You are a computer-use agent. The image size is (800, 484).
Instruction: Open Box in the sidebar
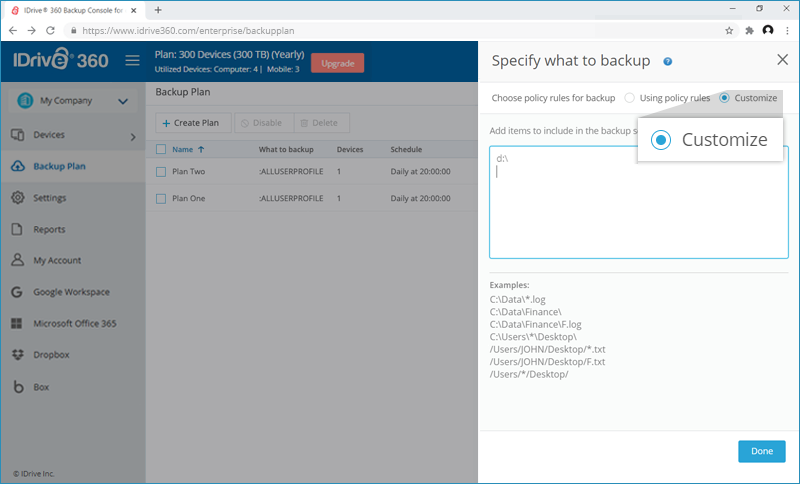coord(41,386)
